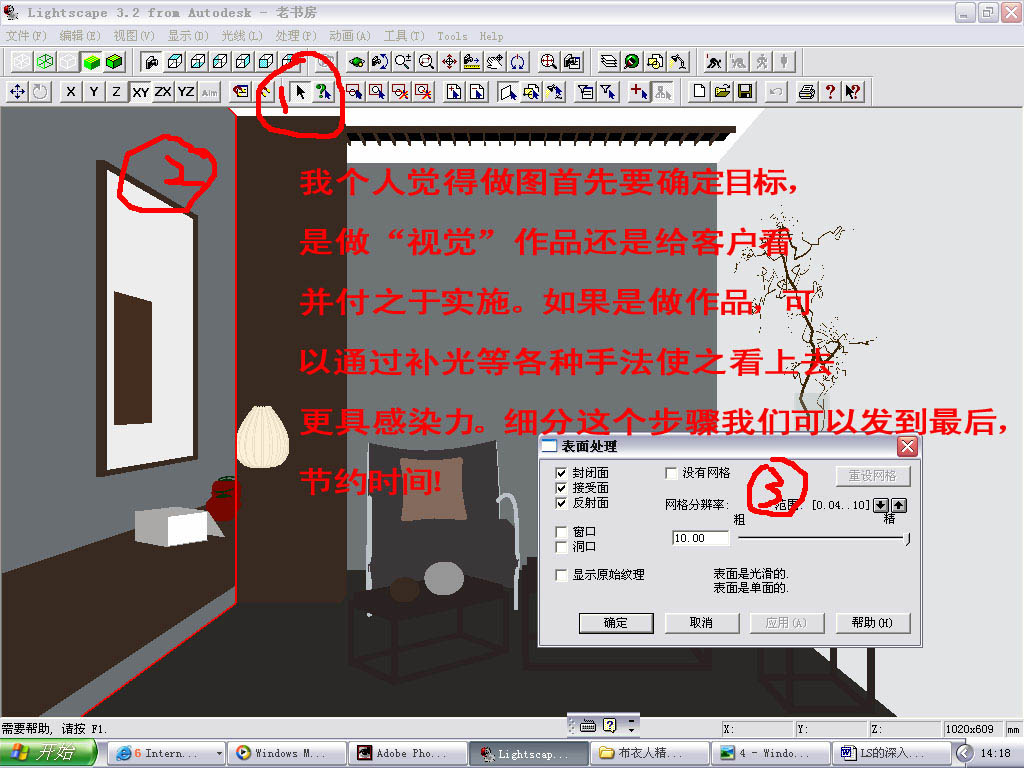1024x768 pixels.
Task: Click the Y axis constraint button
Action: pyautogui.click(x=93, y=92)
